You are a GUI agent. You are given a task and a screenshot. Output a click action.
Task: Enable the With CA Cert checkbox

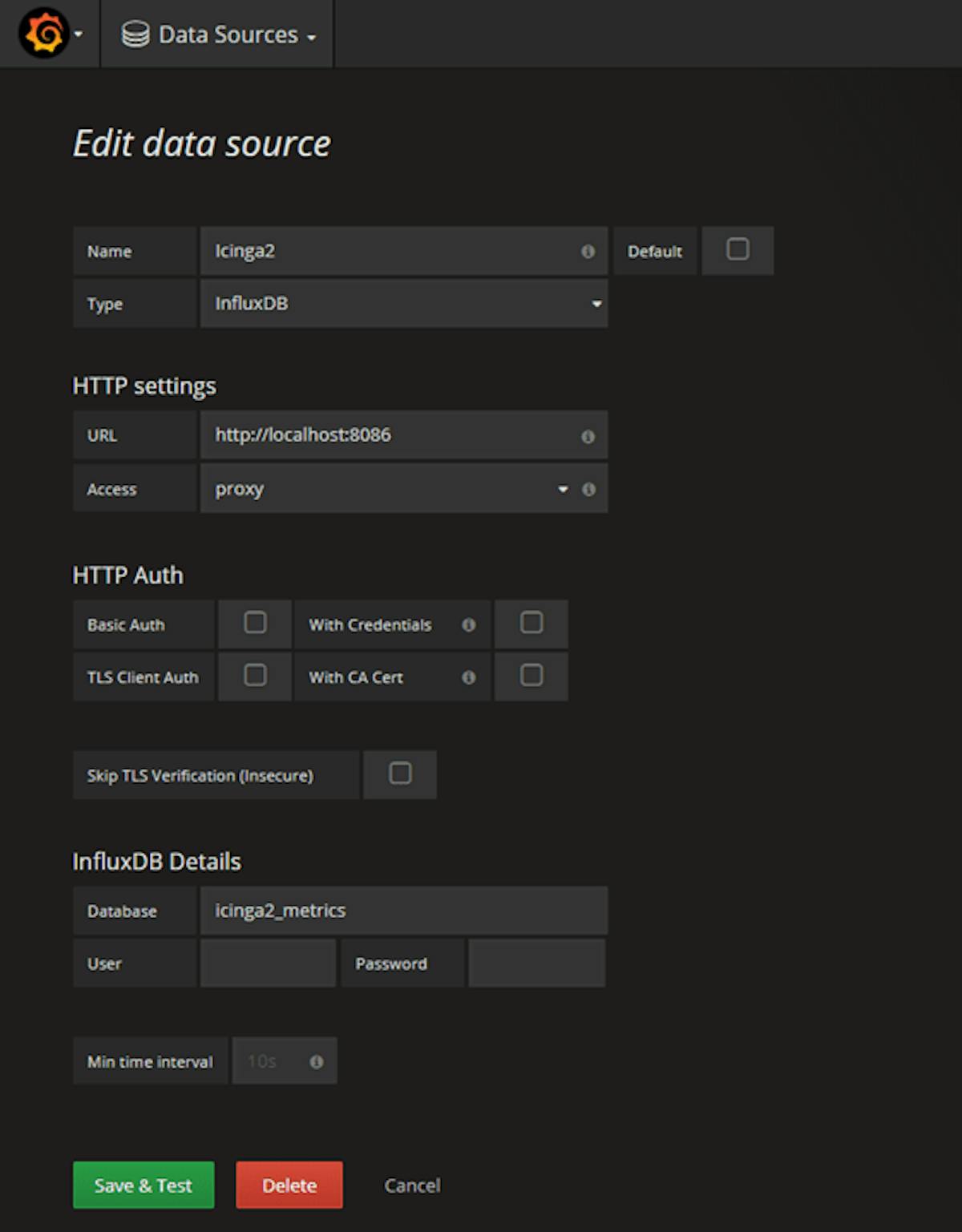532,676
